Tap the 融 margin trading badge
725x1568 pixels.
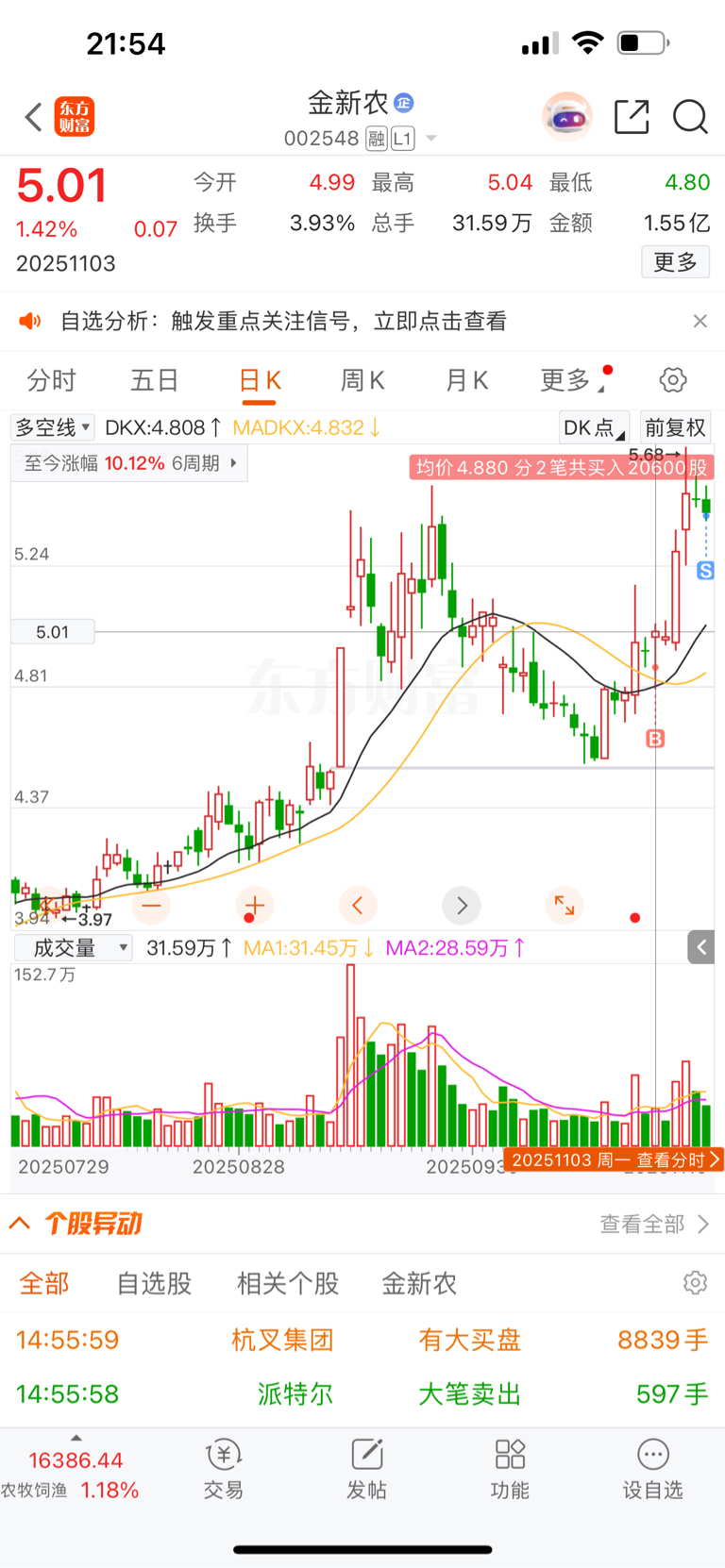click(x=377, y=139)
